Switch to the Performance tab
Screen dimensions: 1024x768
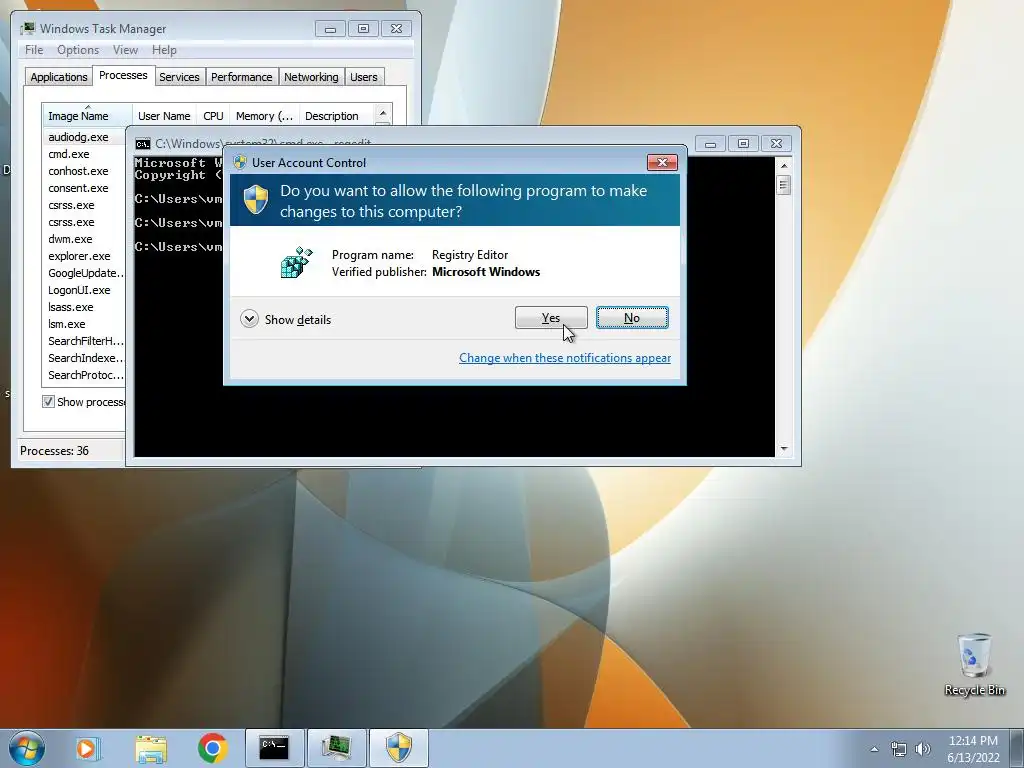(x=242, y=77)
